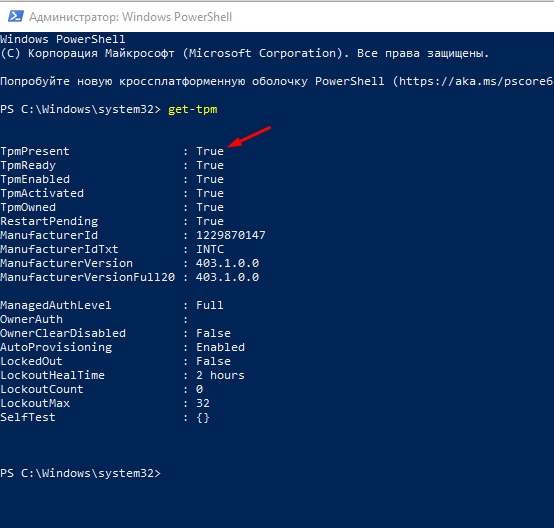This screenshot has width=554, height=528.
Task: Click the typed get-tpm command
Action: point(193,110)
